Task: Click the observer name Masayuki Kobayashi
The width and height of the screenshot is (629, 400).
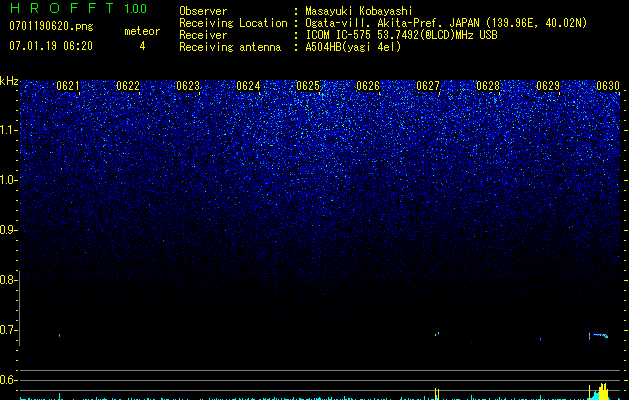Action: [x=359, y=11]
